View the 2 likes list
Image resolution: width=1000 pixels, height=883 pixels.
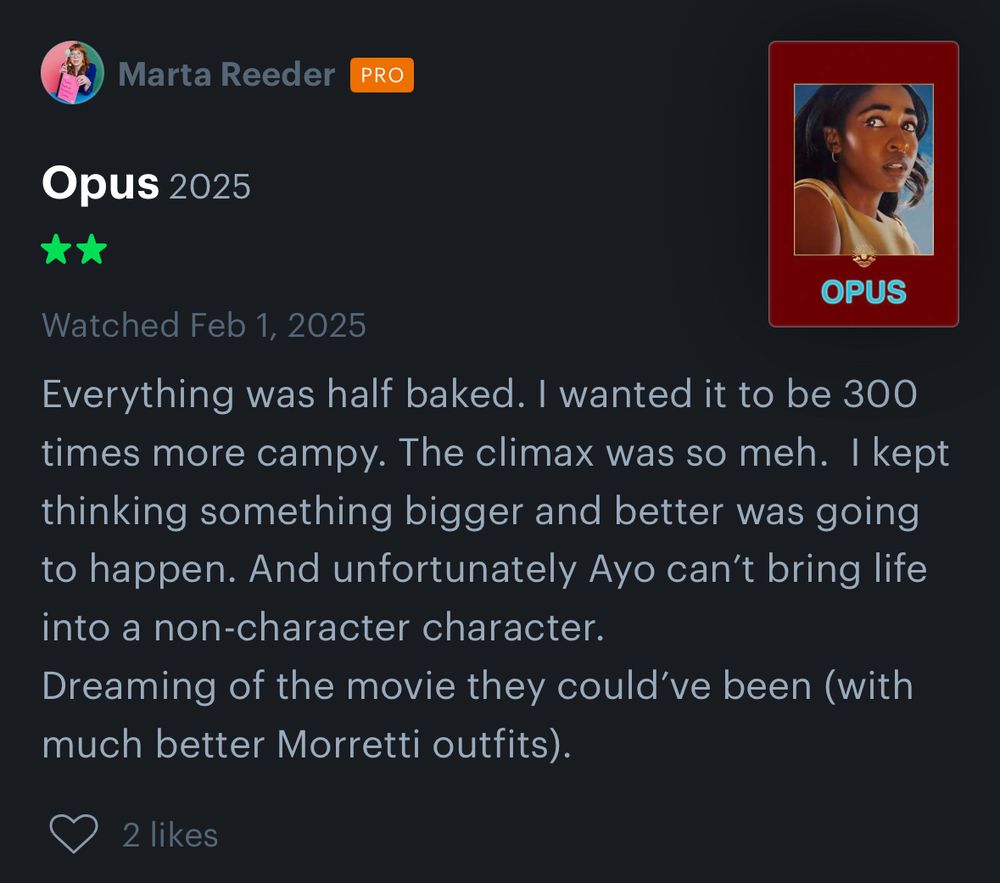170,835
